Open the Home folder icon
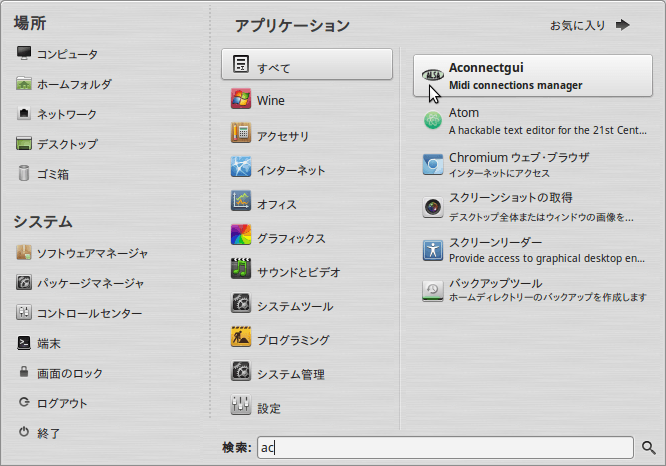The height and width of the screenshot is (466, 666). click(x=24, y=83)
